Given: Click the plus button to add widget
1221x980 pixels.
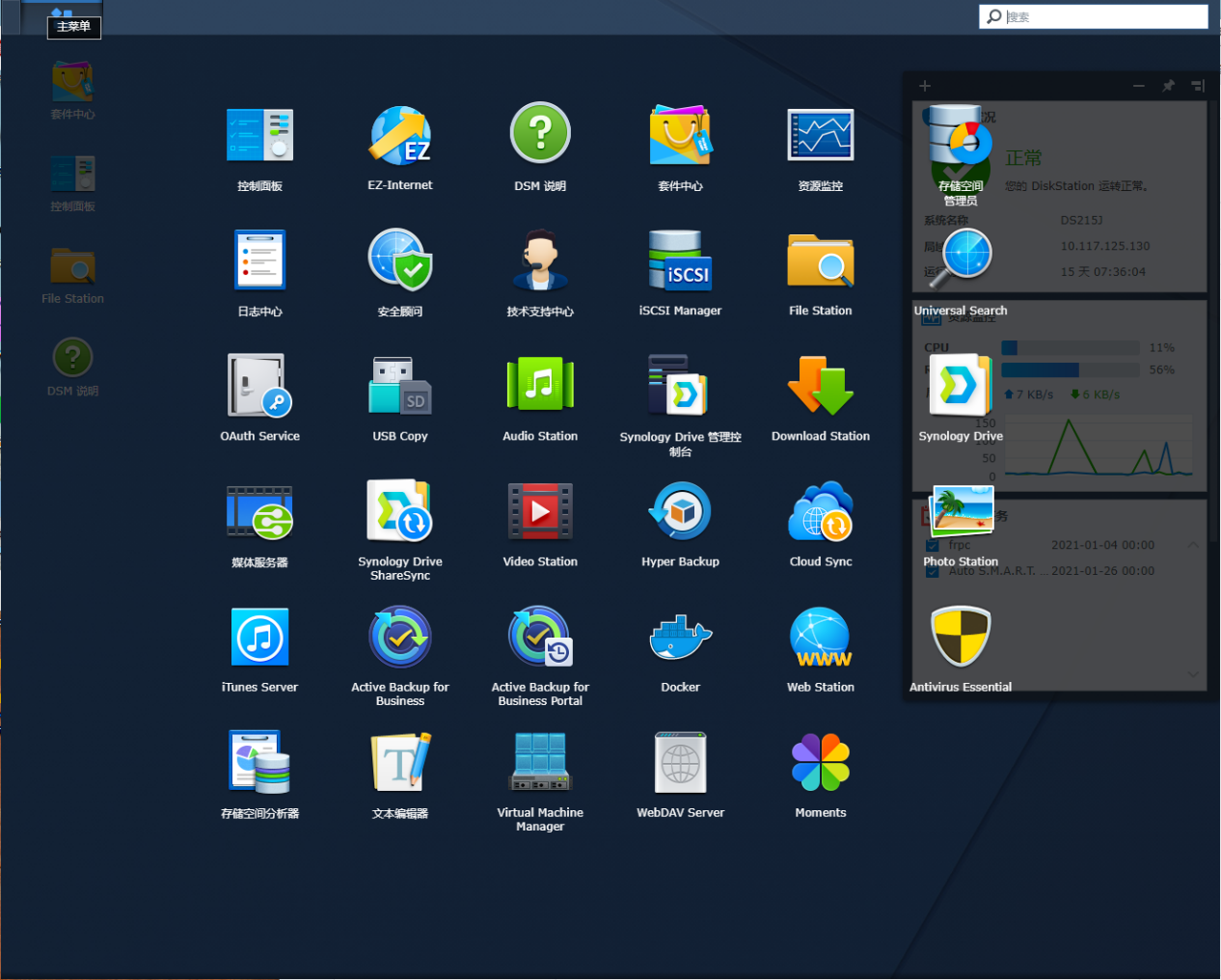Looking at the screenshot, I should pos(924,86).
